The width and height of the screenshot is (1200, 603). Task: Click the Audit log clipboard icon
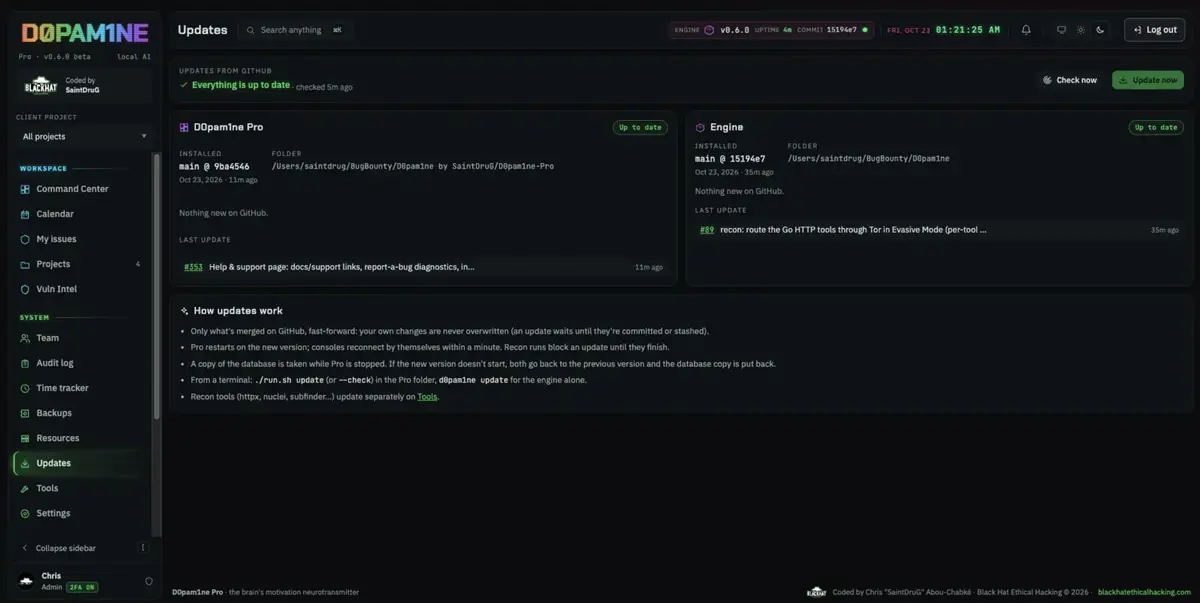pos(26,363)
